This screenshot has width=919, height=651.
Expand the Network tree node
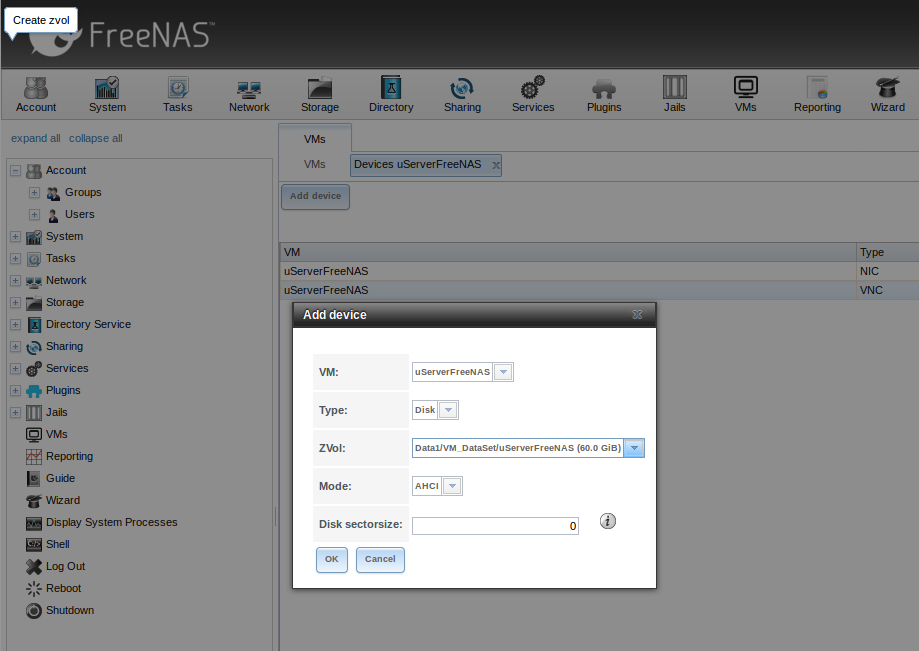click(x=16, y=281)
